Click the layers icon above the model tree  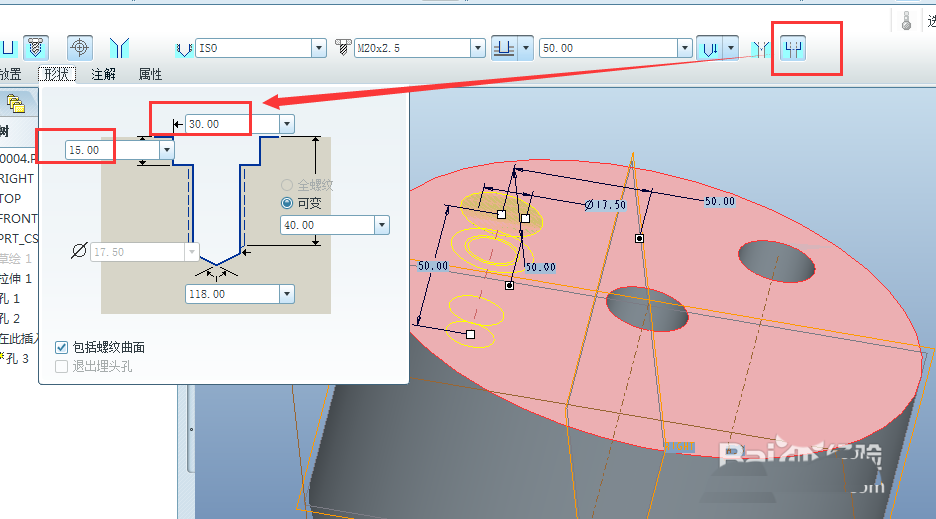click(x=16, y=104)
